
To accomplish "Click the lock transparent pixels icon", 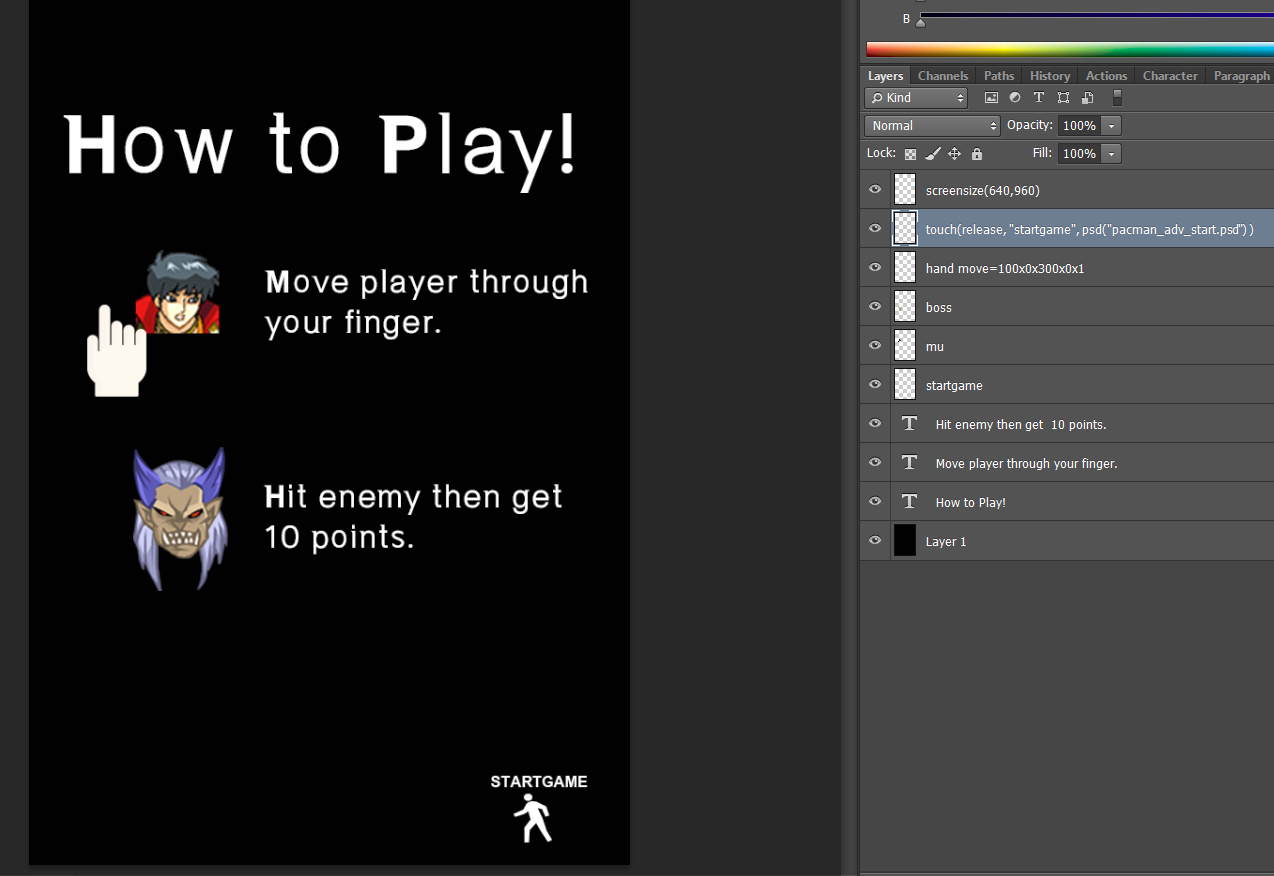I will [x=910, y=154].
